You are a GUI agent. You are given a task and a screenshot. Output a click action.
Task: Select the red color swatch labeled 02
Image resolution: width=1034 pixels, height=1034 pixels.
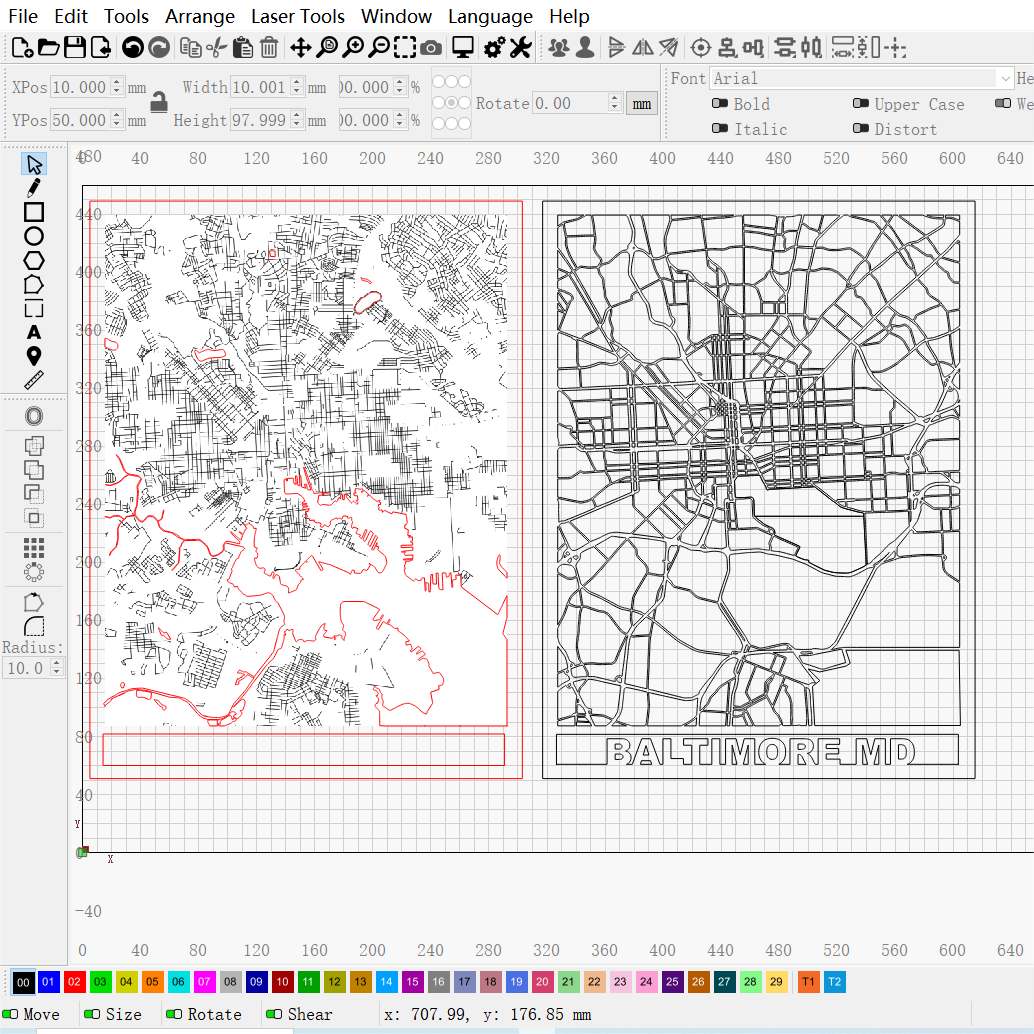click(74, 982)
